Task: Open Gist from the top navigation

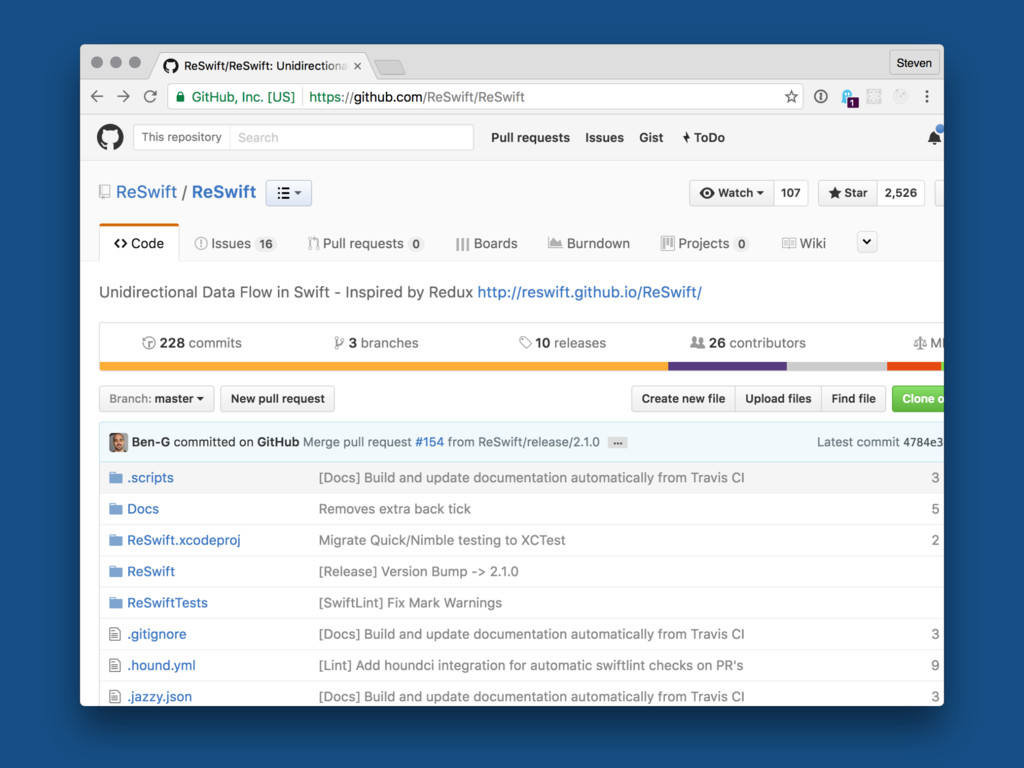Action: point(651,138)
